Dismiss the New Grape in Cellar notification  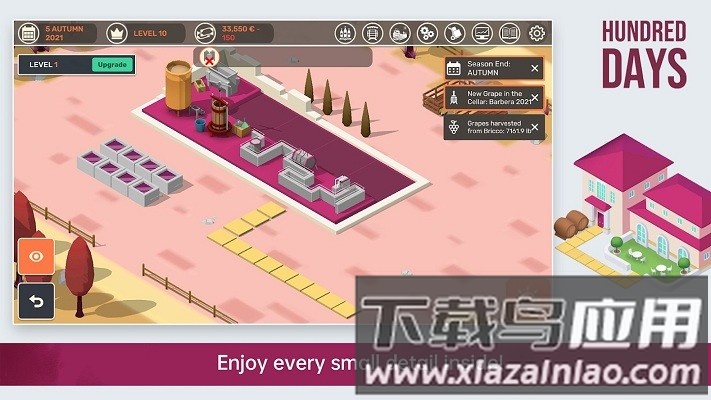(x=534, y=98)
